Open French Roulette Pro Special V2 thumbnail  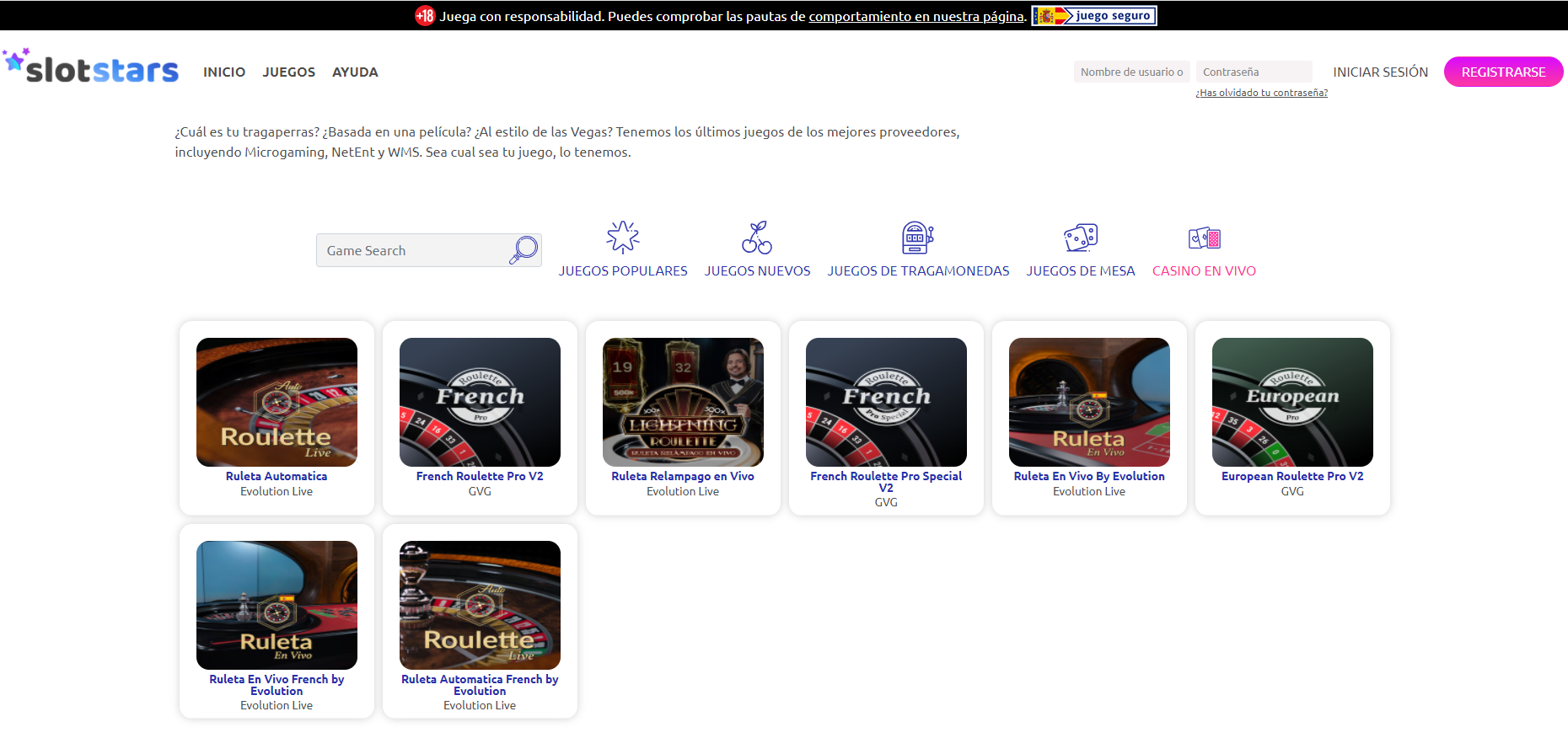886,402
